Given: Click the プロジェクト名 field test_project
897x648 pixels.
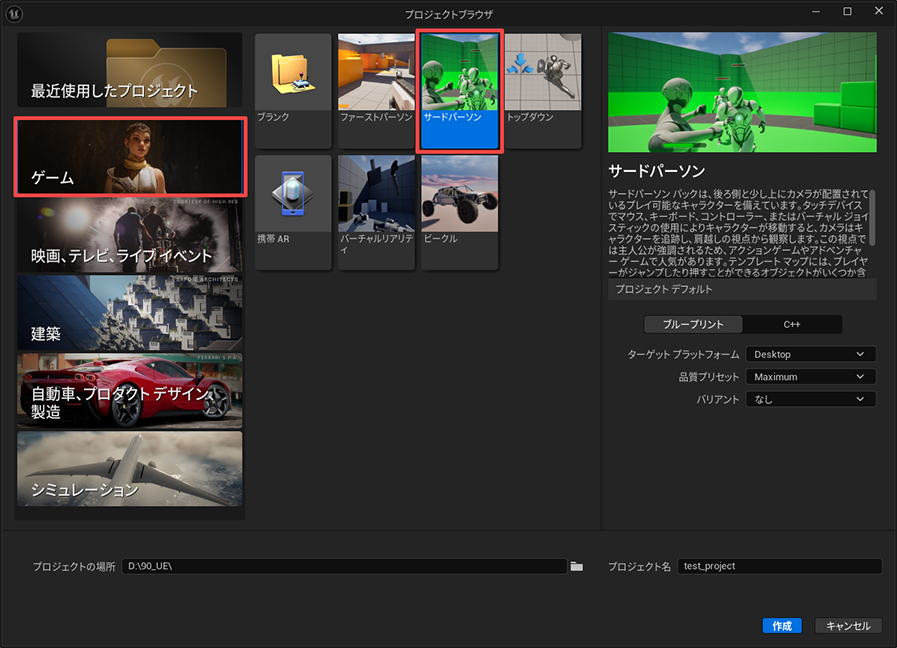Looking at the screenshot, I should 780,566.
